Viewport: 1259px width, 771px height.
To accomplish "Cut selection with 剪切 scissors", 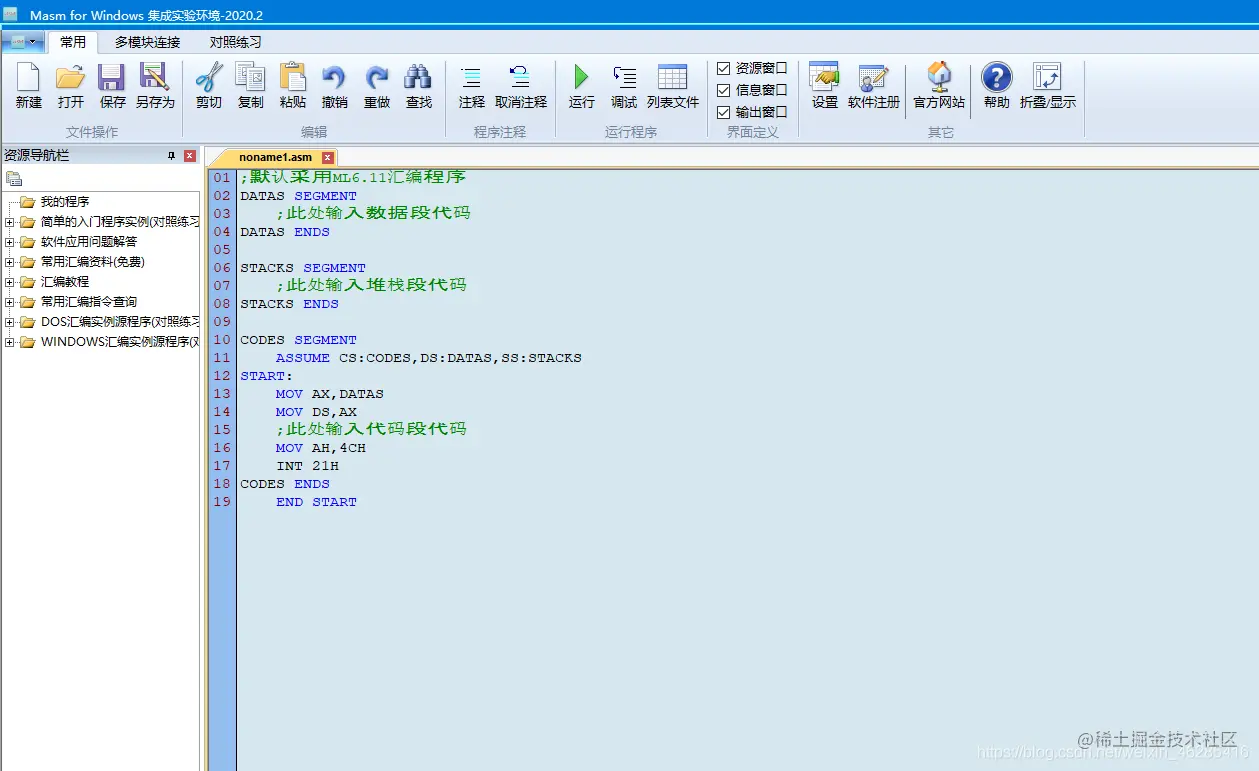I will pos(209,86).
